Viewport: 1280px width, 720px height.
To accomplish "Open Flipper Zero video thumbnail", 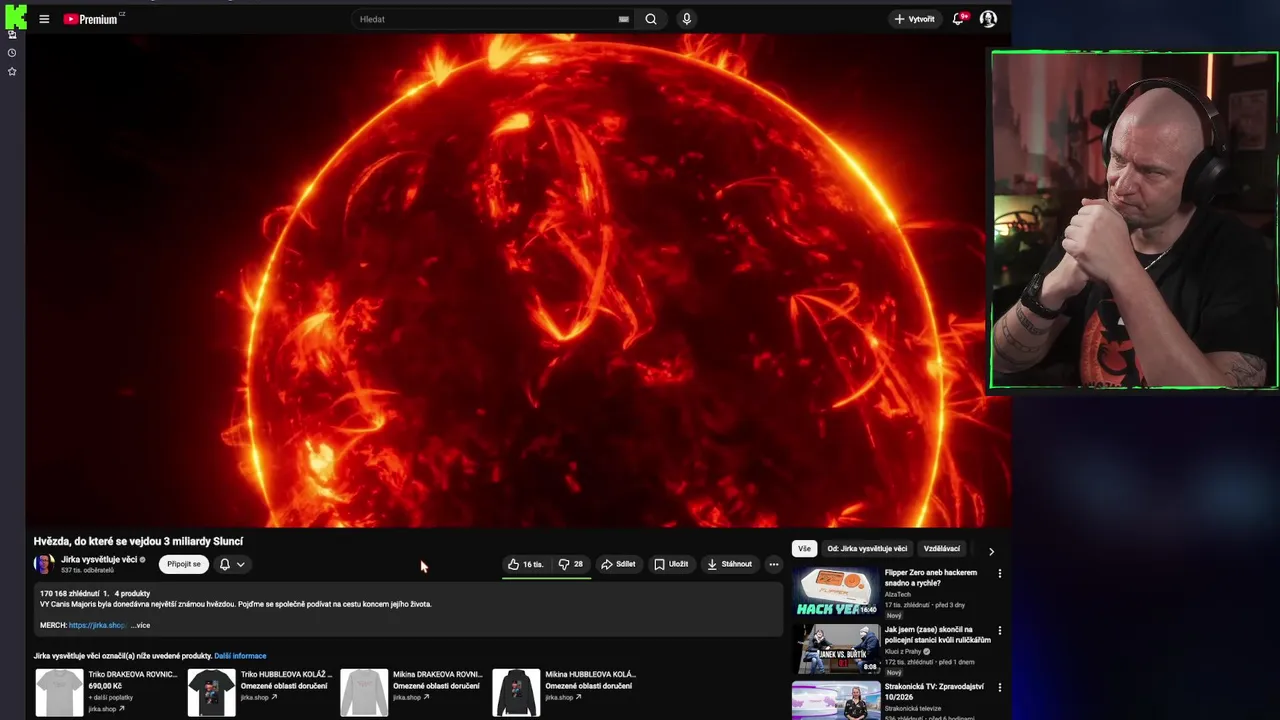I will click(x=836, y=591).
